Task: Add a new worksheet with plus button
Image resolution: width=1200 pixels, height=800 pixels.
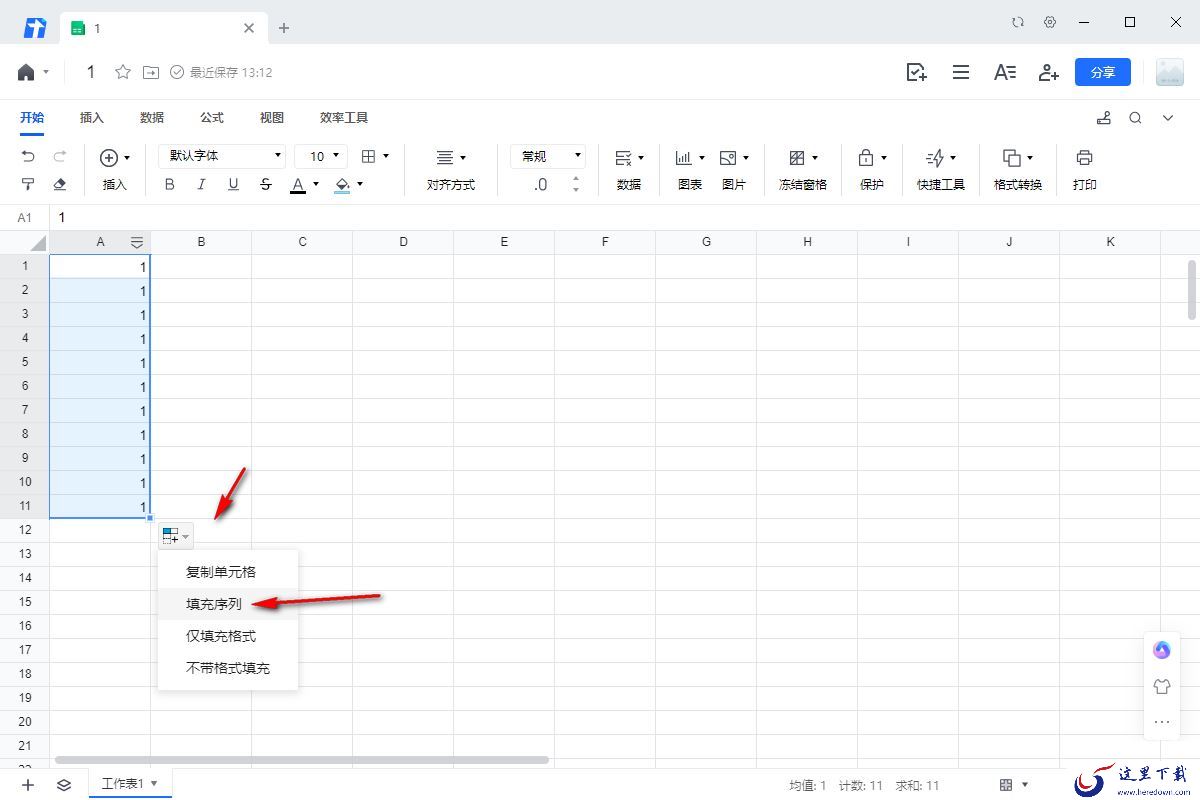Action: 28,785
